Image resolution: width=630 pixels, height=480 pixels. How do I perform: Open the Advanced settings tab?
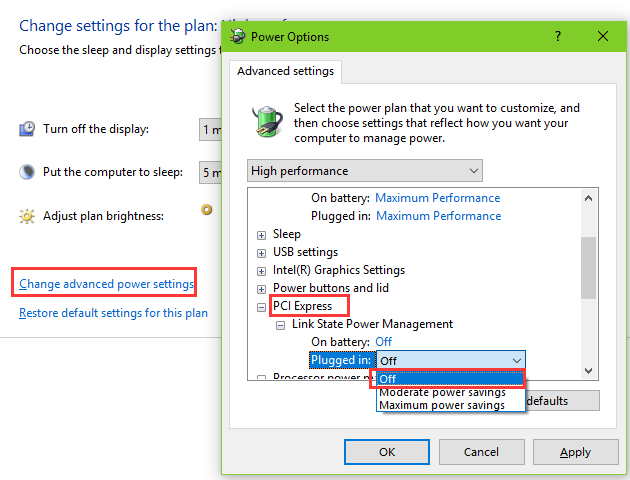click(285, 71)
